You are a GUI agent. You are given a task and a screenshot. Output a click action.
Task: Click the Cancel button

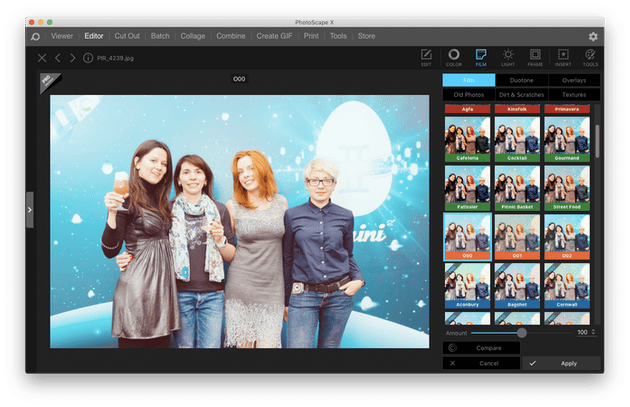coord(481,363)
